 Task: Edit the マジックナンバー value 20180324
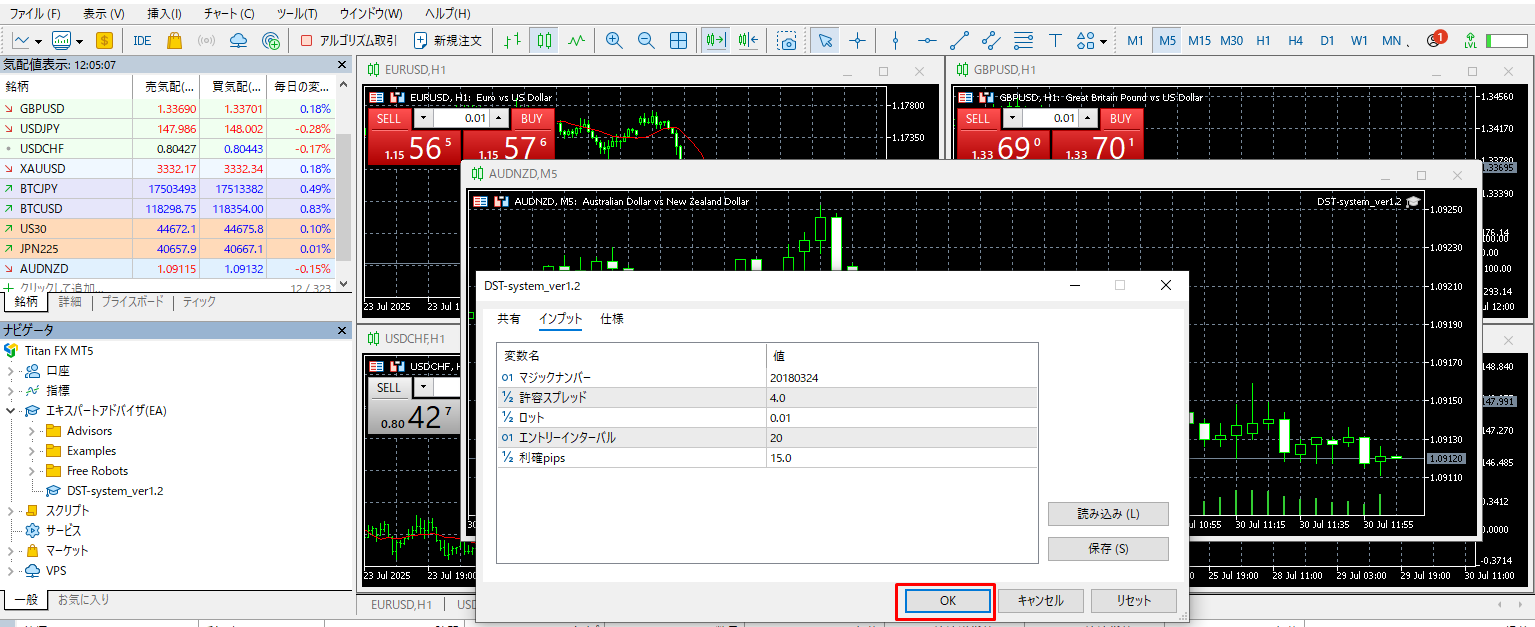(902, 378)
